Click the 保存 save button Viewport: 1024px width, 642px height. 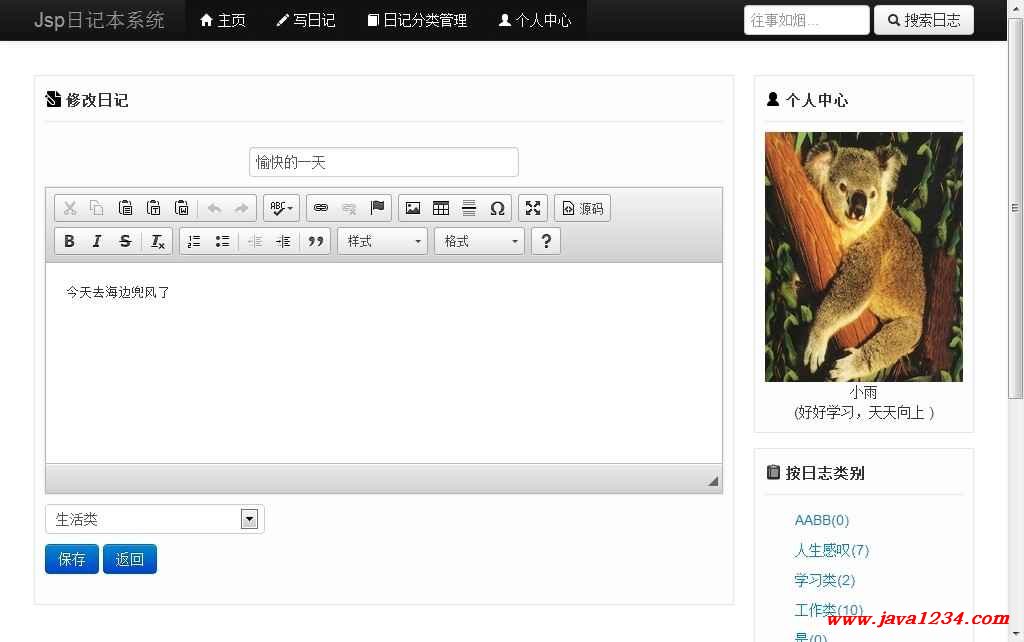click(x=72, y=559)
